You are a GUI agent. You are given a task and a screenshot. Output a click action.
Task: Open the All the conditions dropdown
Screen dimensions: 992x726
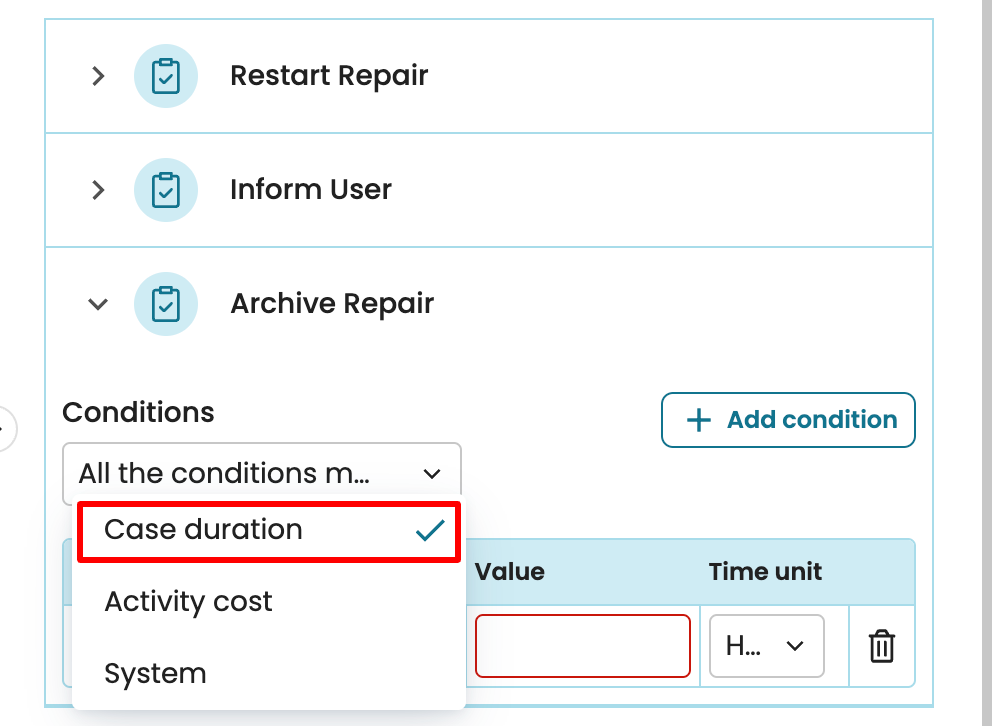coord(261,473)
